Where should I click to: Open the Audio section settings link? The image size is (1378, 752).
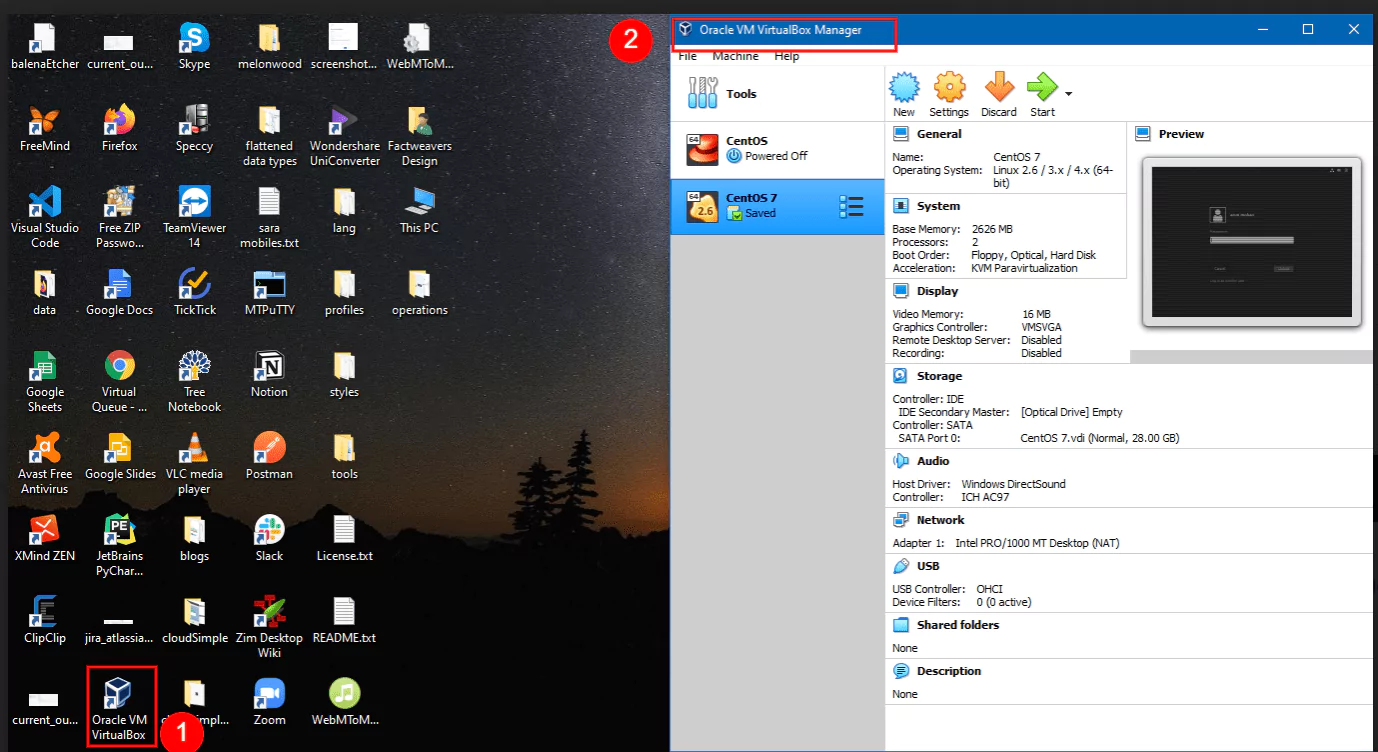(x=933, y=461)
